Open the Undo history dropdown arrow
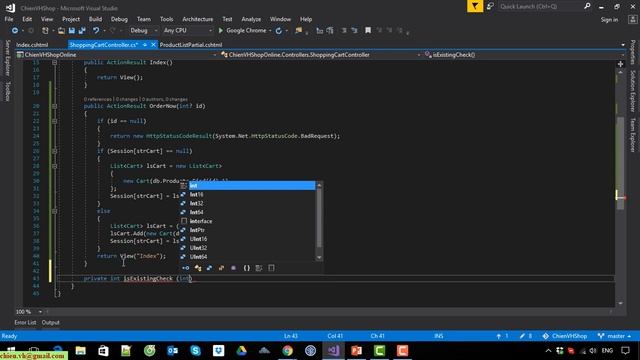The width and height of the screenshot is (640, 360). [x=104, y=31]
